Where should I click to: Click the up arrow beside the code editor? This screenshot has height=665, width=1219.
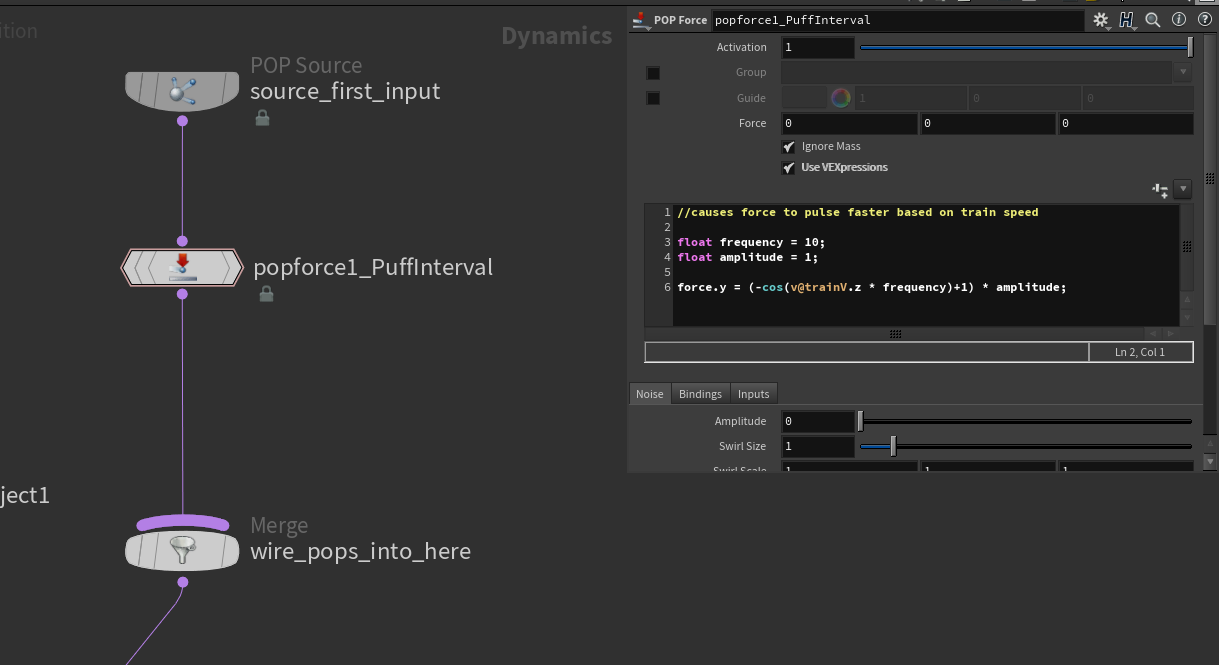pyautogui.click(x=1187, y=299)
